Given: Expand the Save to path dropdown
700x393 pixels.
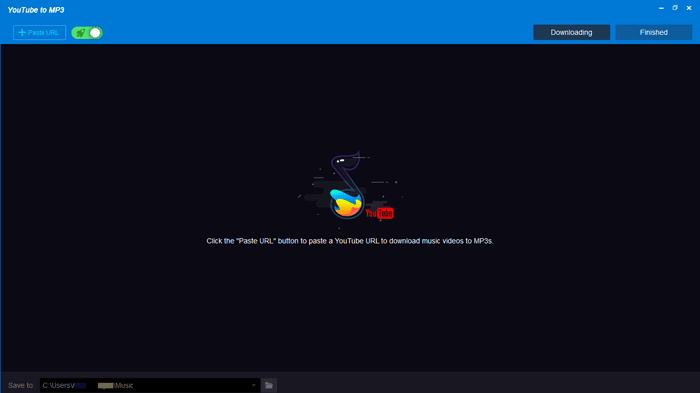Looking at the screenshot, I should (254, 385).
